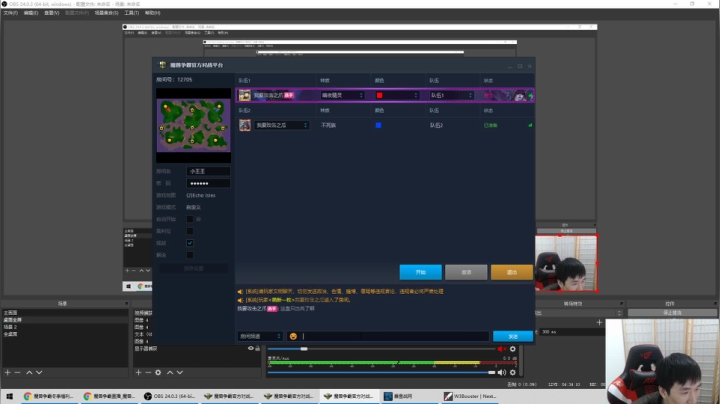The image size is (720, 404).
Task: Open settings gear of lower audio track
Action: pos(512,372)
